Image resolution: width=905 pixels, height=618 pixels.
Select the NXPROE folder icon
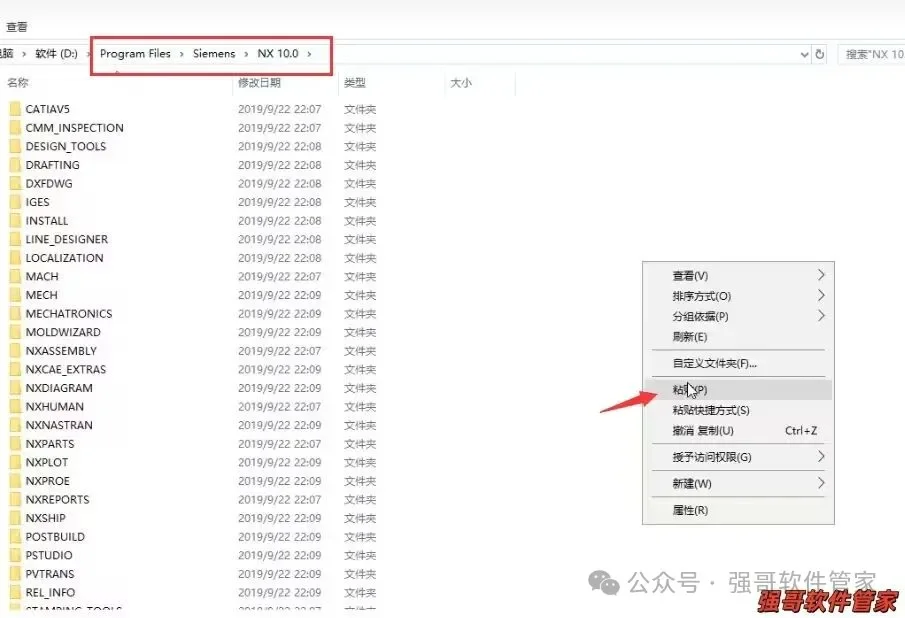[15, 481]
